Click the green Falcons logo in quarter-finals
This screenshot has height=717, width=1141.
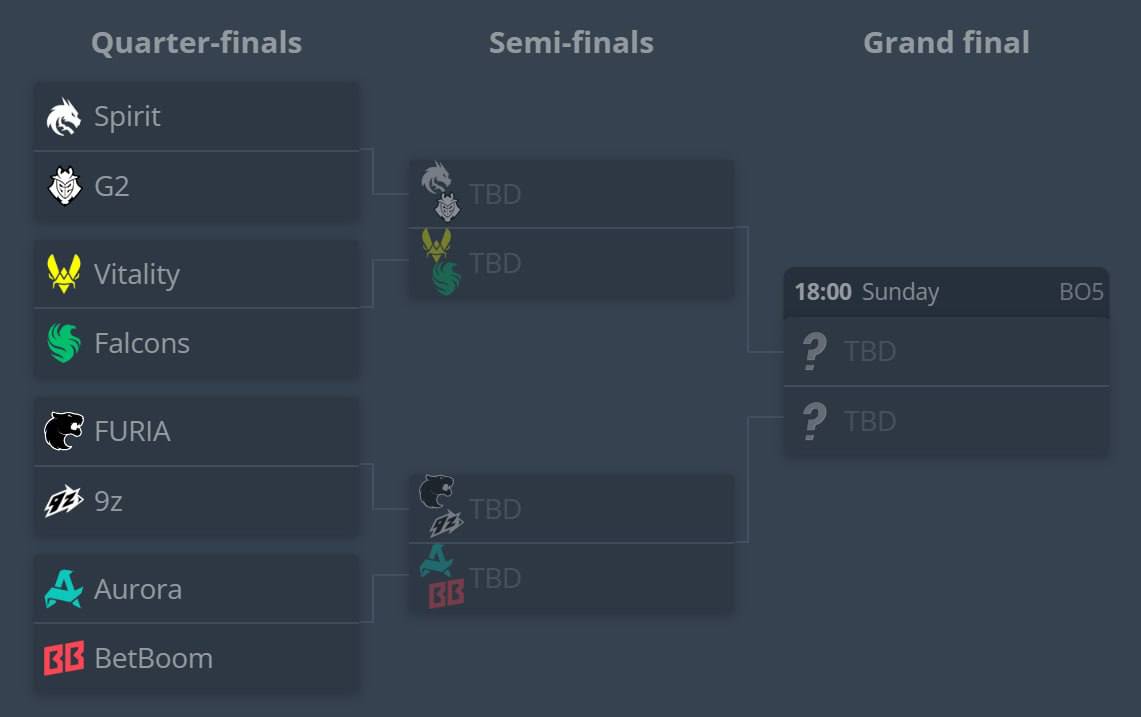tap(63, 343)
